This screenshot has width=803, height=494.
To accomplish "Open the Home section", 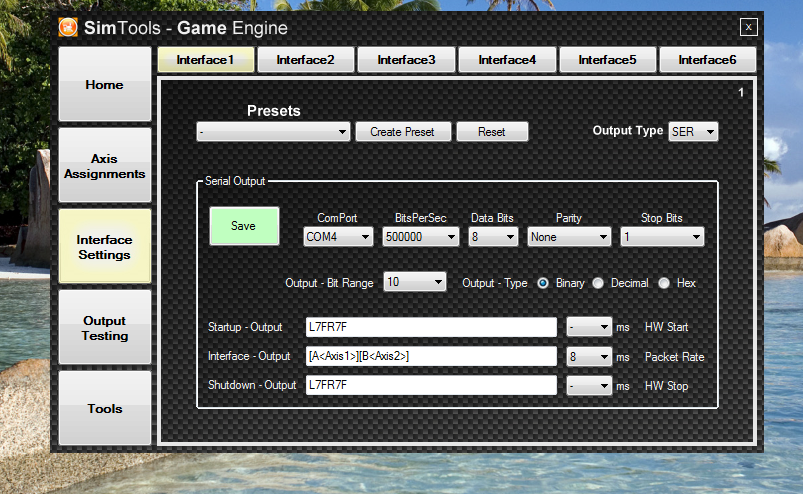I will (104, 84).
